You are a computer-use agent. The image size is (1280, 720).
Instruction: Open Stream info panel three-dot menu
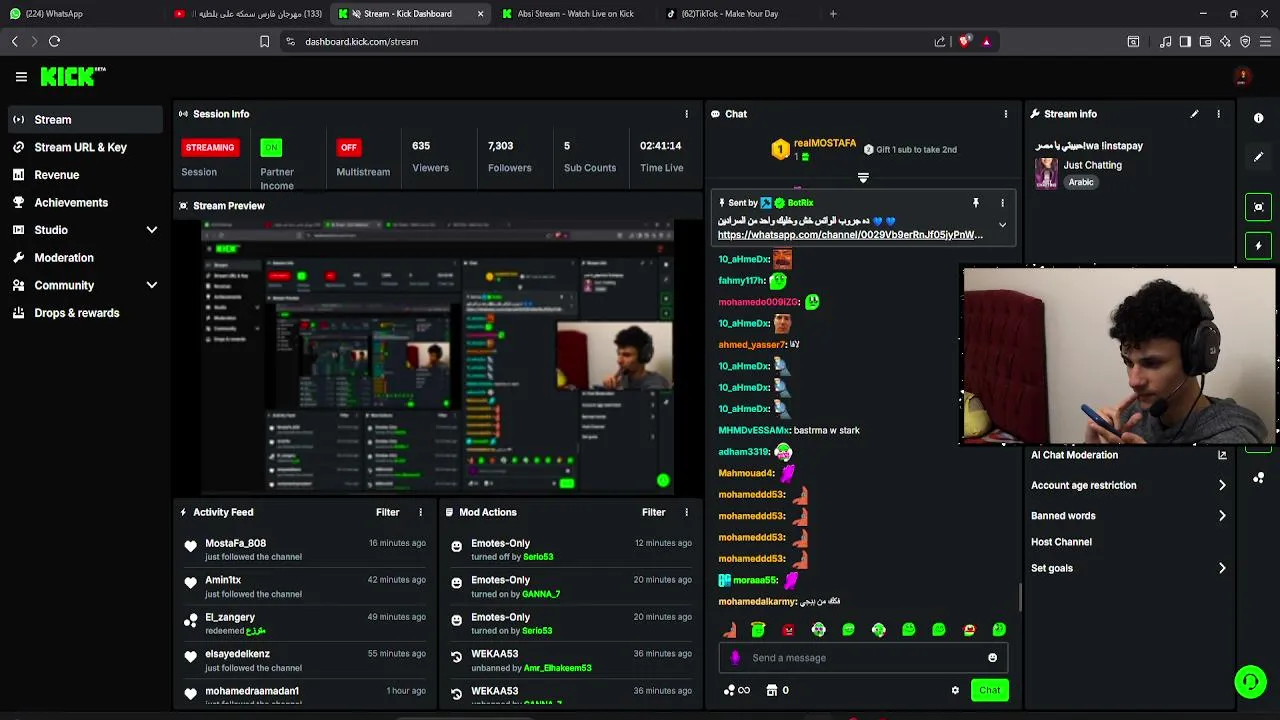pyautogui.click(x=1218, y=114)
